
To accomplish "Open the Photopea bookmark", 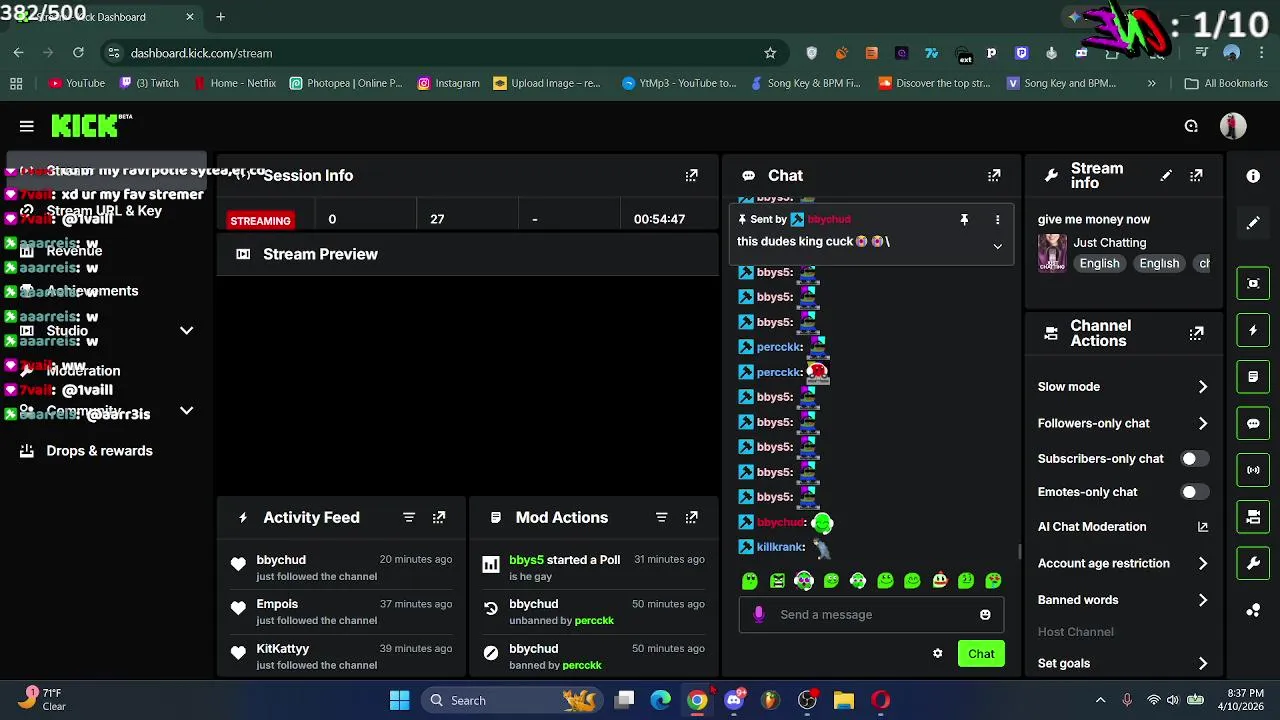I will (345, 84).
